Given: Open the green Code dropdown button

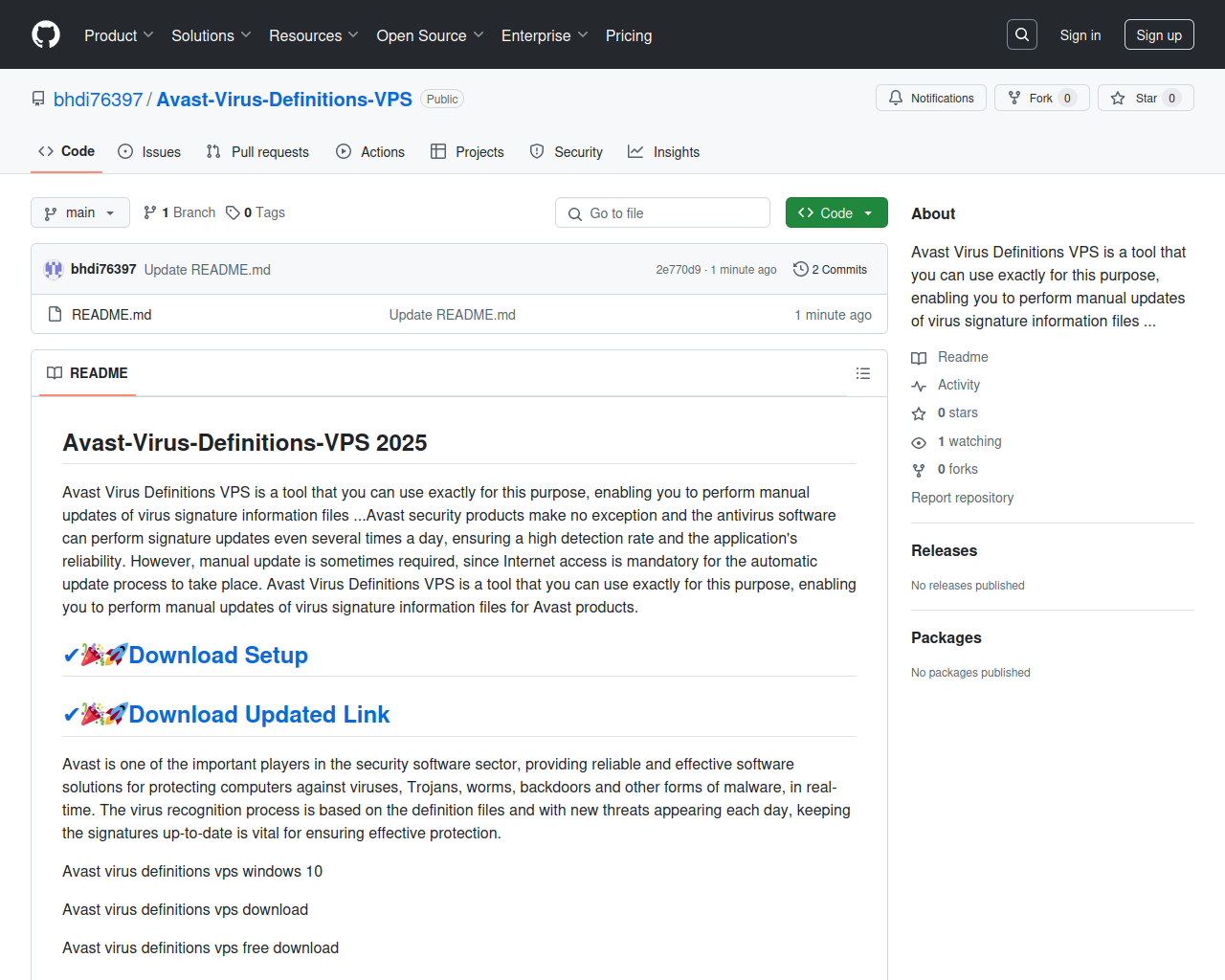Looking at the screenshot, I should coord(836,212).
